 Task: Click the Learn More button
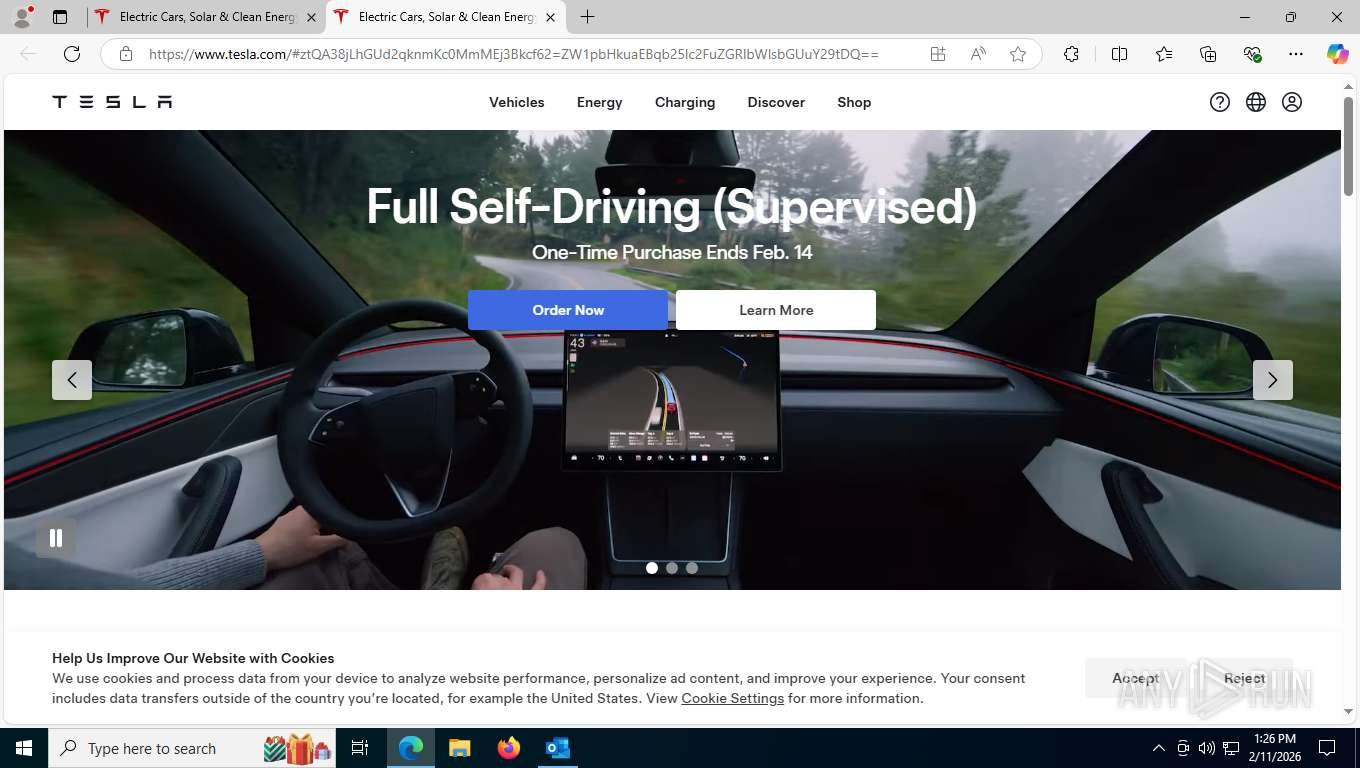[x=776, y=310]
